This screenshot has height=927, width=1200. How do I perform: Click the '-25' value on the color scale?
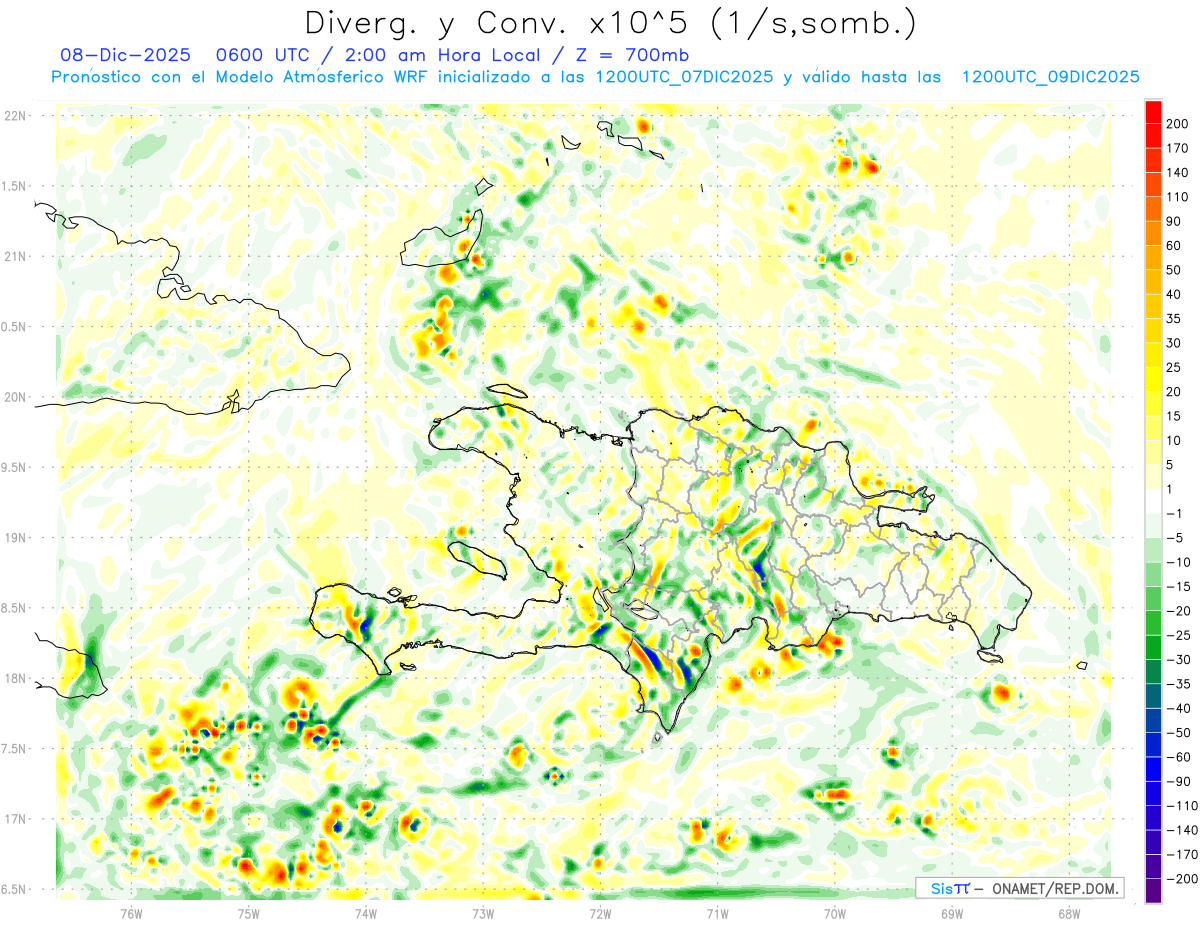click(1177, 635)
